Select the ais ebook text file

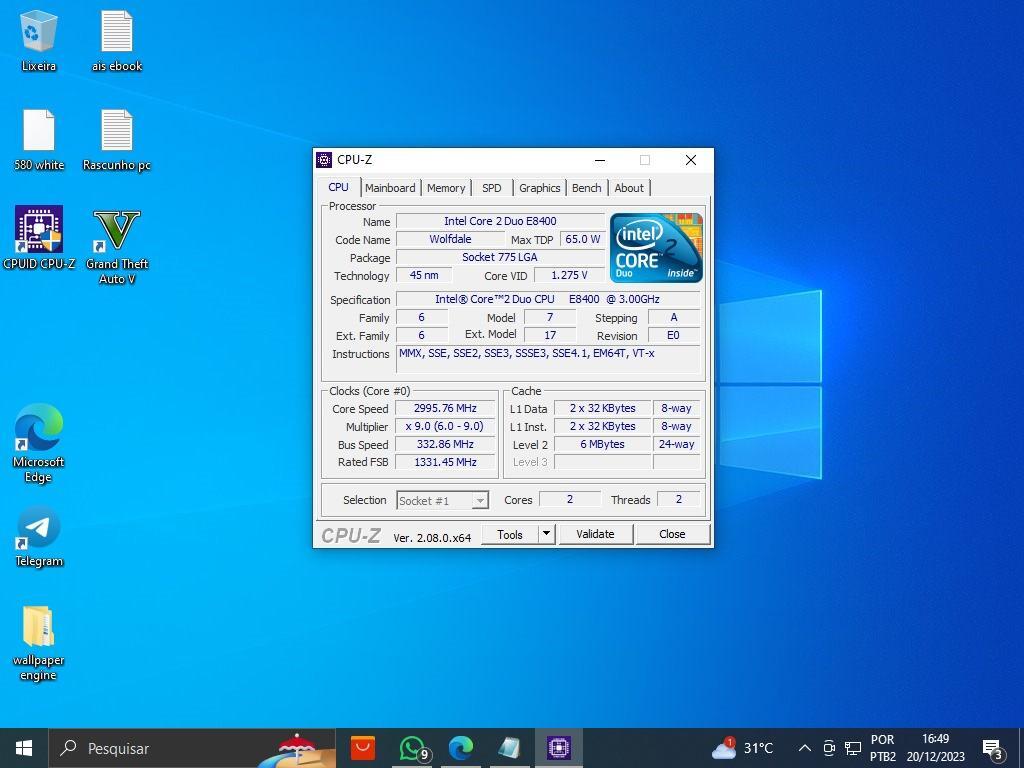point(117,40)
